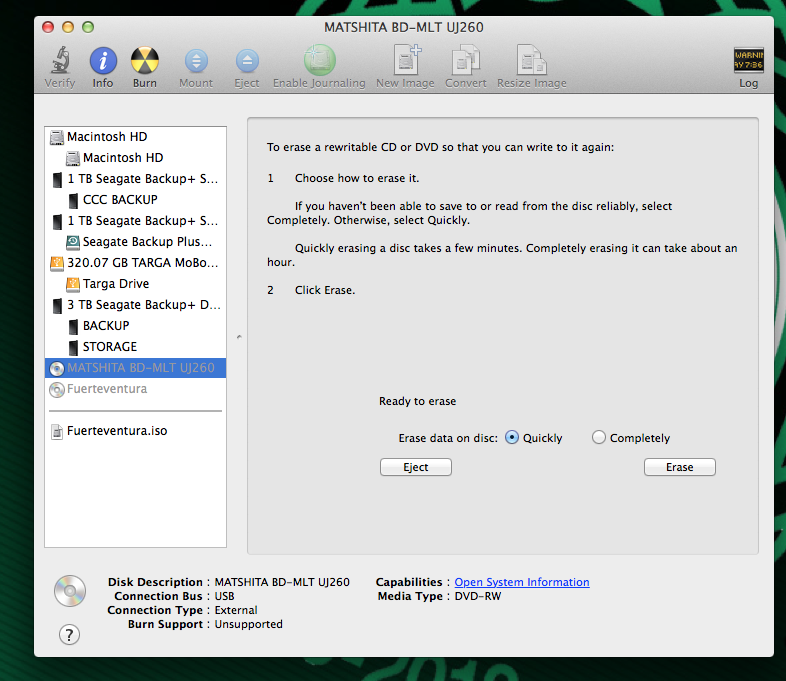The height and width of the screenshot is (681, 786).
Task: Select the CCC BACKUP volume
Action: coord(135,200)
